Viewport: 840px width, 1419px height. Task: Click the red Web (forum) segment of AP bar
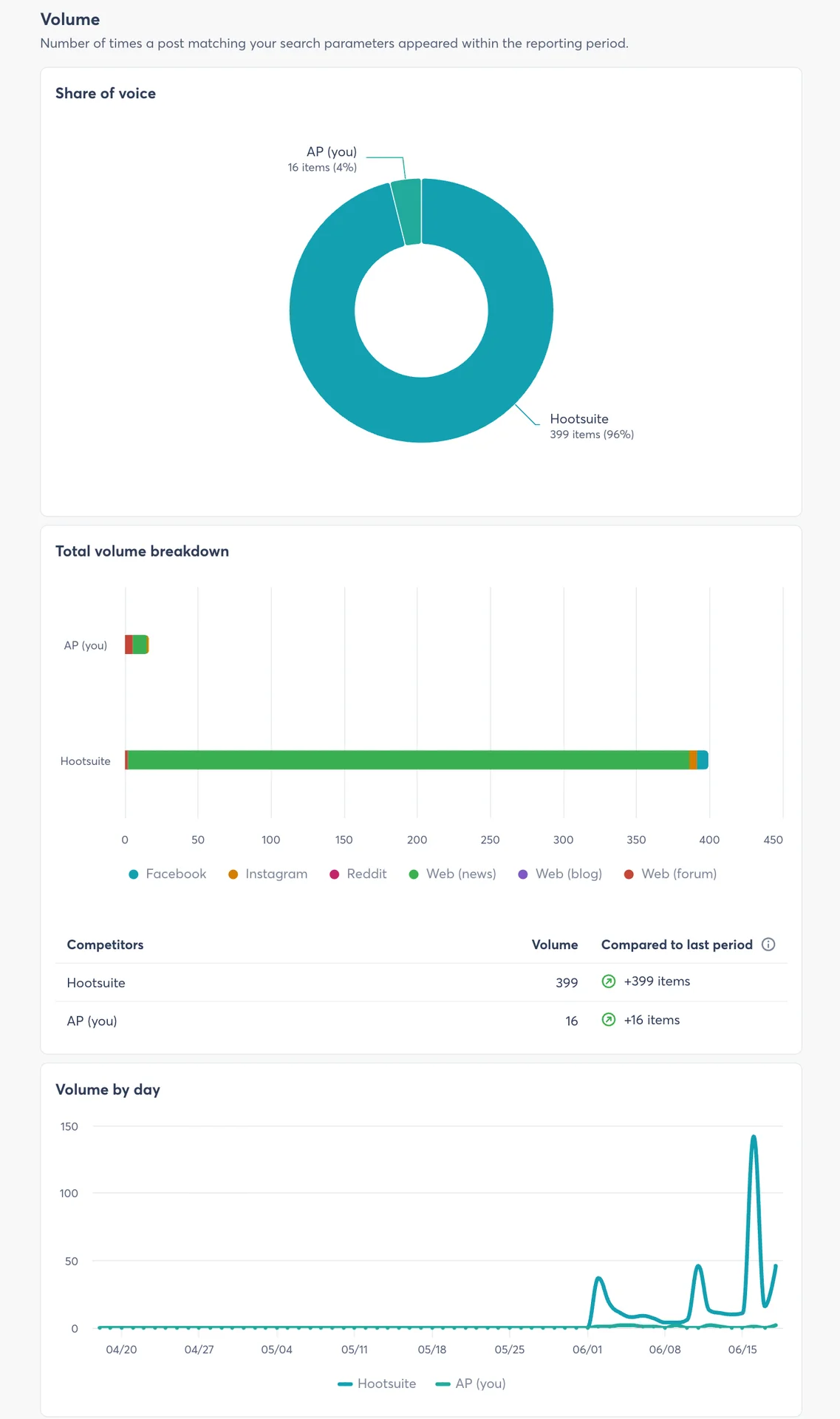(x=129, y=644)
